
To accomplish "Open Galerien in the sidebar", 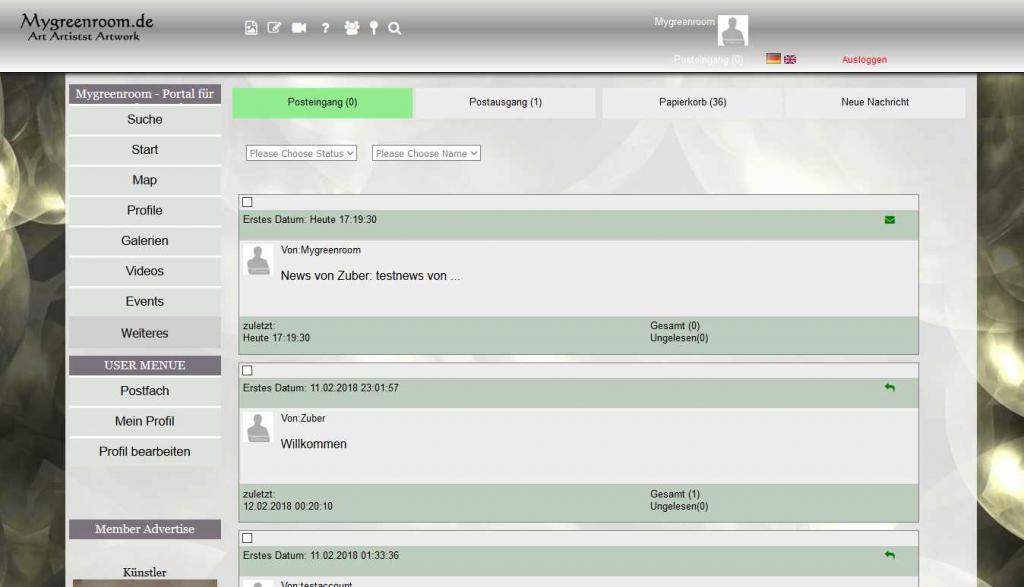I will [x=145, y=241].
